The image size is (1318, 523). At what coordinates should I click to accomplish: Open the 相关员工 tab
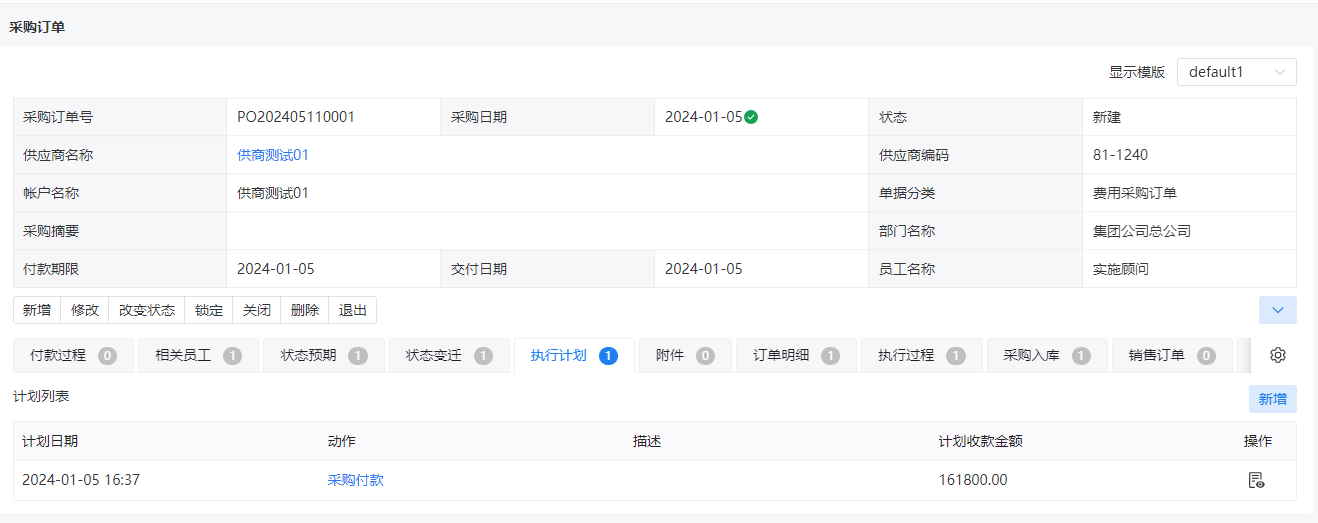pyautogui.click(x=198, y=355)
